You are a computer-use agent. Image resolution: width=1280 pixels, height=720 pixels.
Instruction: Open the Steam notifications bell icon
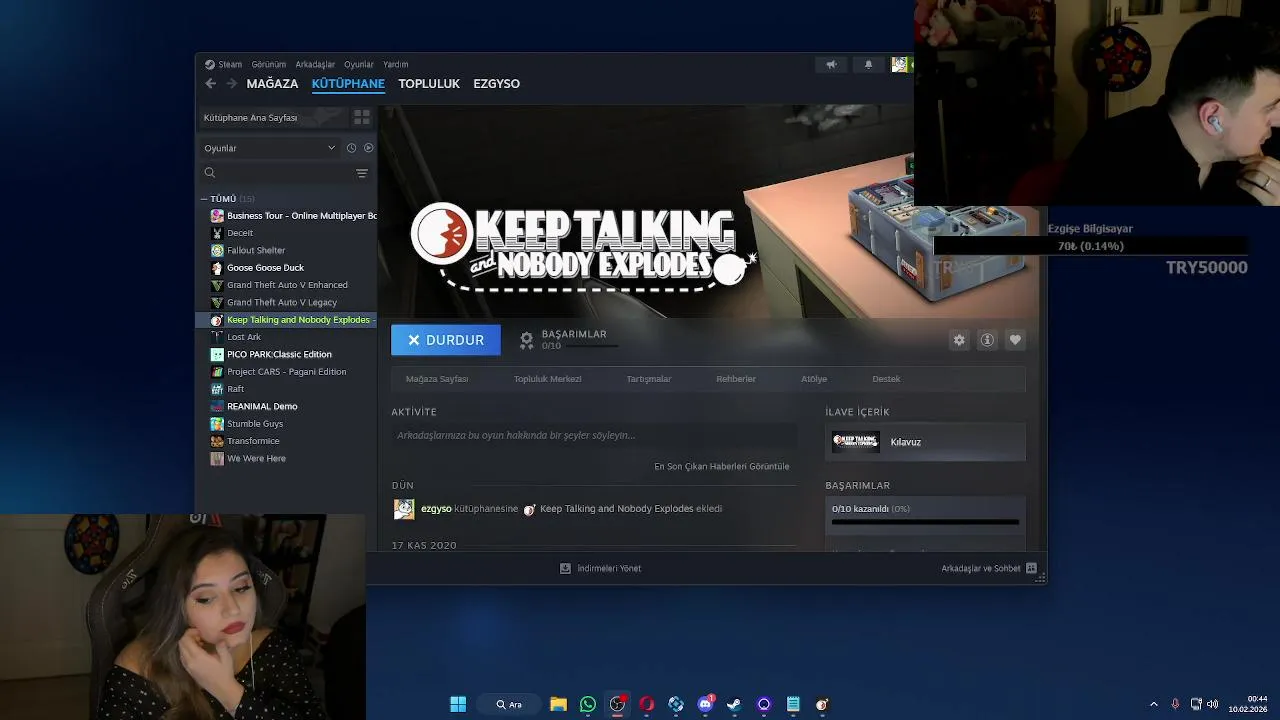point(868,64)
